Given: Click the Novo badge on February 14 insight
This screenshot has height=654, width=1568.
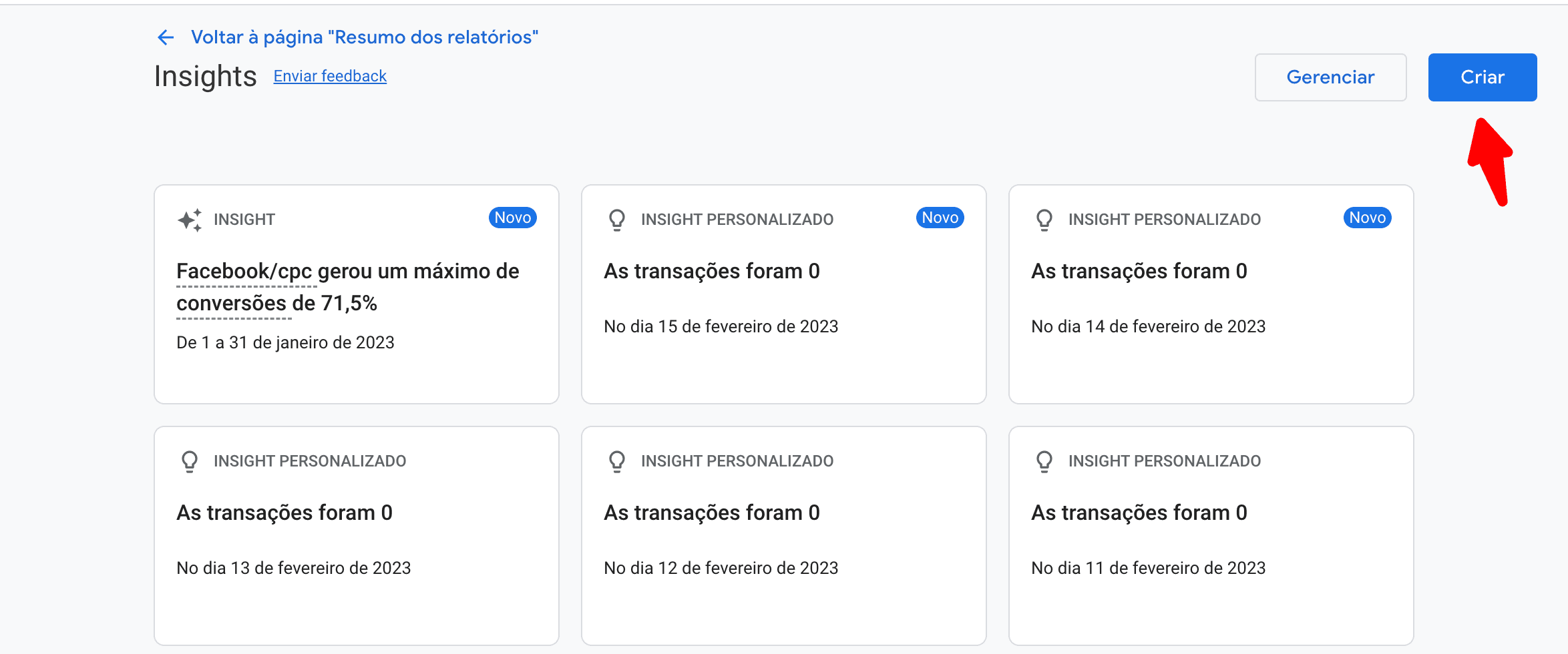Looking at the screenshot, I should click(1367, 217).
